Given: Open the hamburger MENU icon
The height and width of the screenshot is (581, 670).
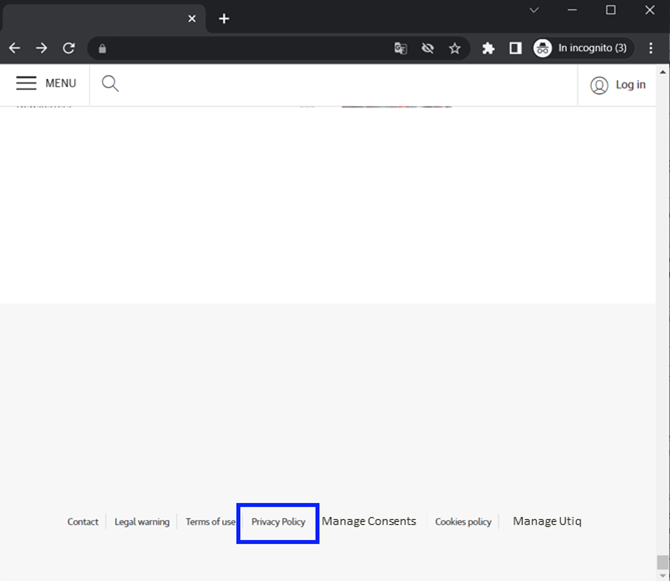Looking at the screenshot, I should tap(27, 83).
